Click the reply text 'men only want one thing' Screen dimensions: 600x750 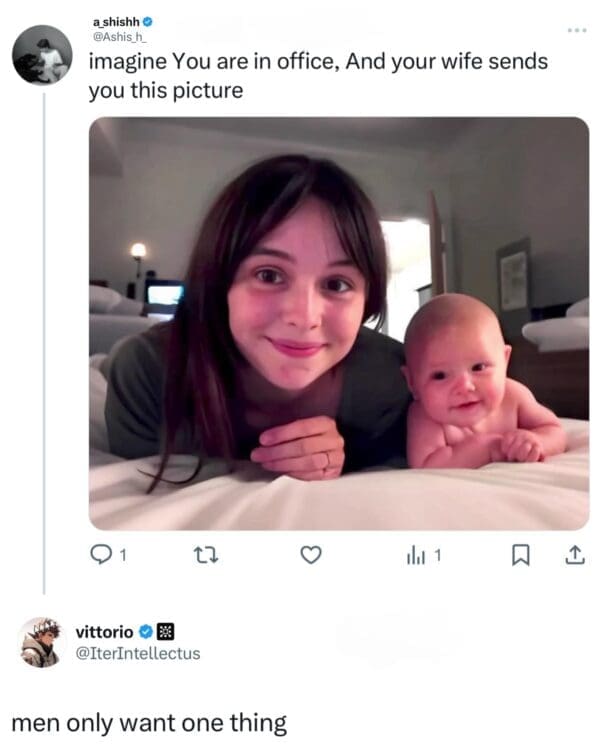148,723
